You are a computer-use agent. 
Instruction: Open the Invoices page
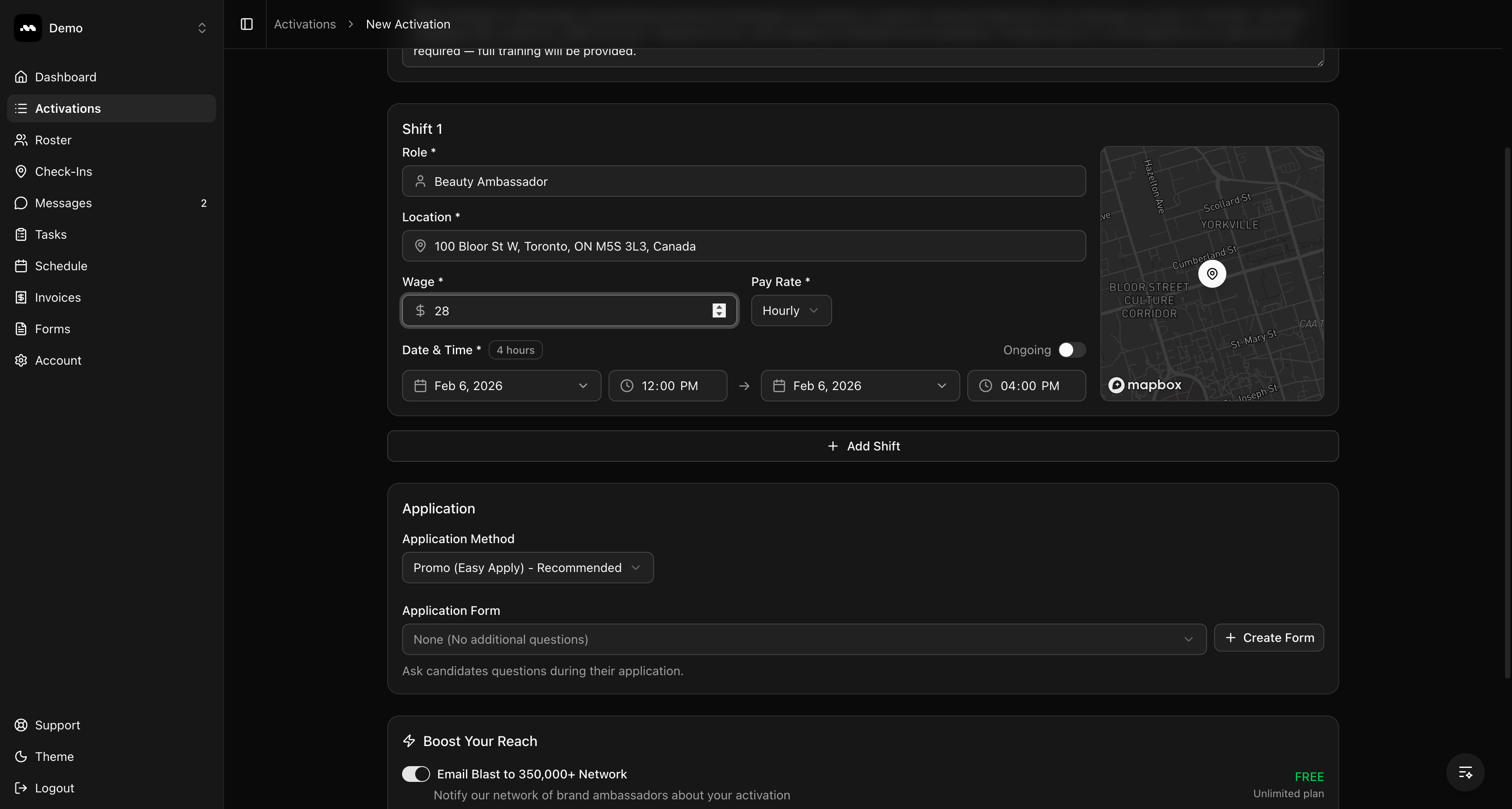point(57,297)
